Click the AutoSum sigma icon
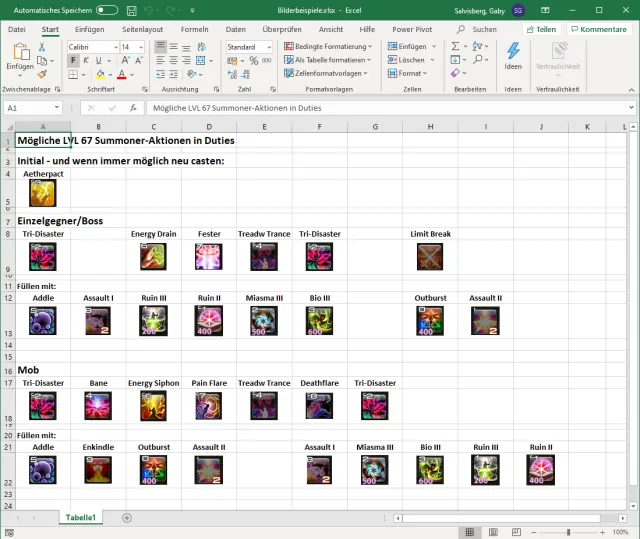Screen dimensions: 640x539 click(x=454, y=47)
